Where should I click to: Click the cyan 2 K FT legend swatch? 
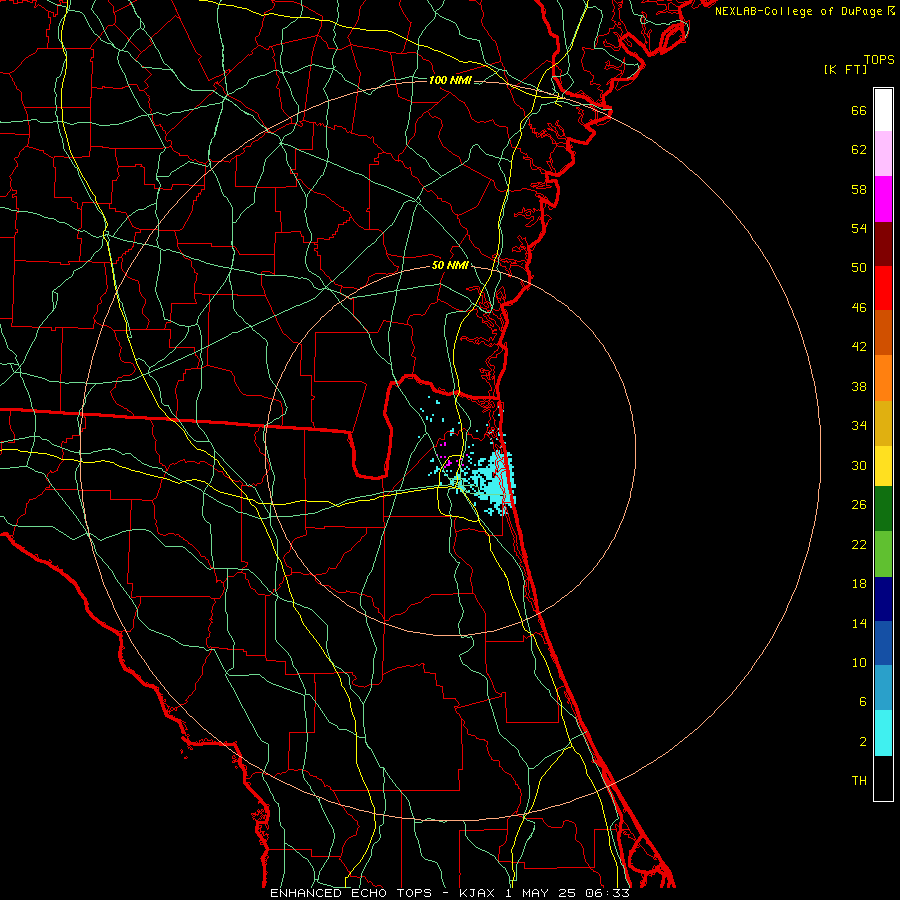point(883,733)
